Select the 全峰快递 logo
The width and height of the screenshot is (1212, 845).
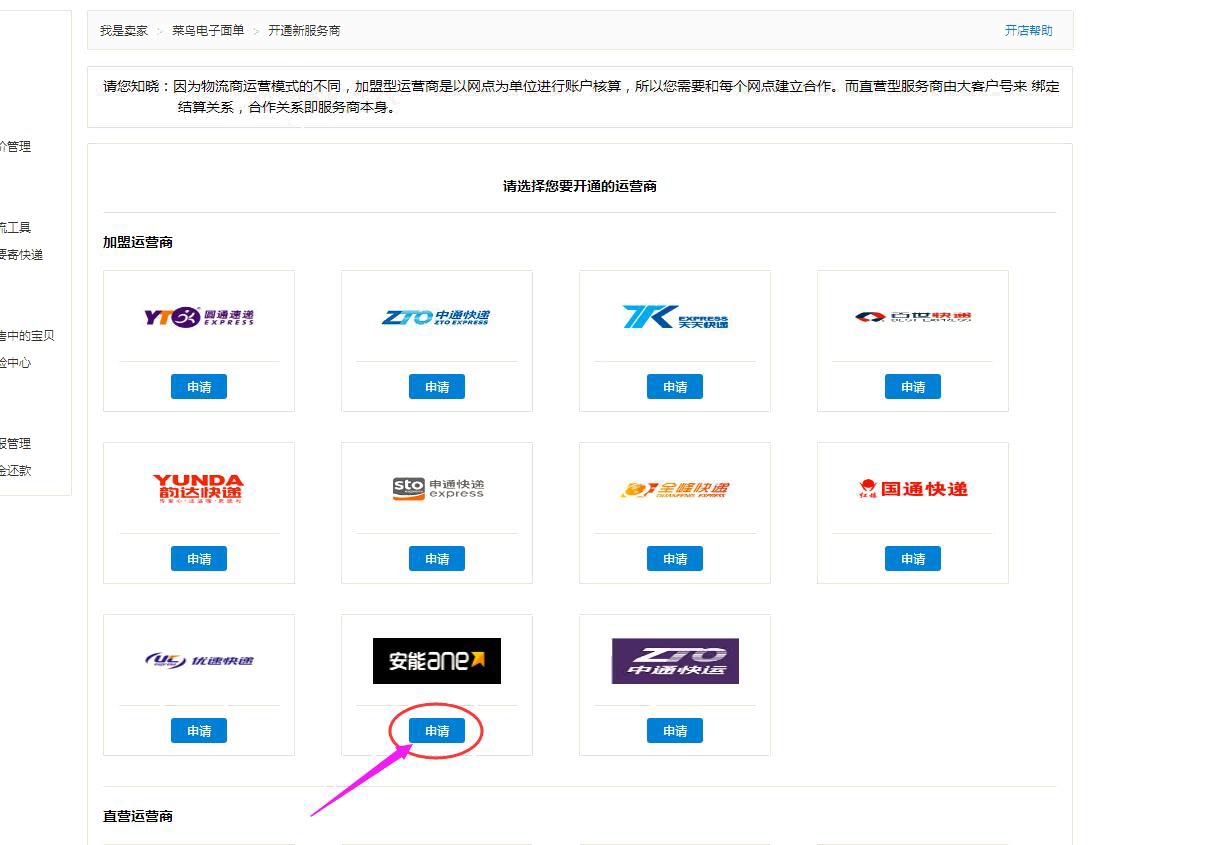(x=675, y=489)
